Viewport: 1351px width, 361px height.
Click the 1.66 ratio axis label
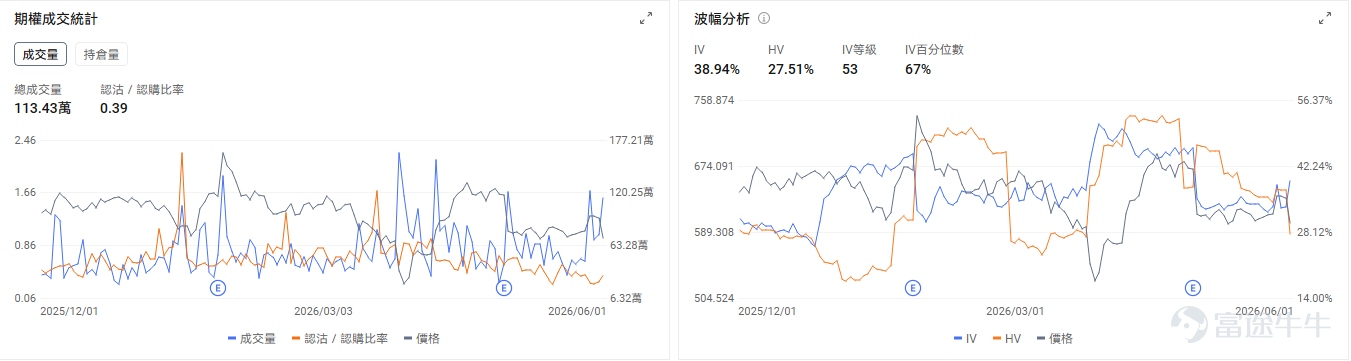(x=25, y=192)
